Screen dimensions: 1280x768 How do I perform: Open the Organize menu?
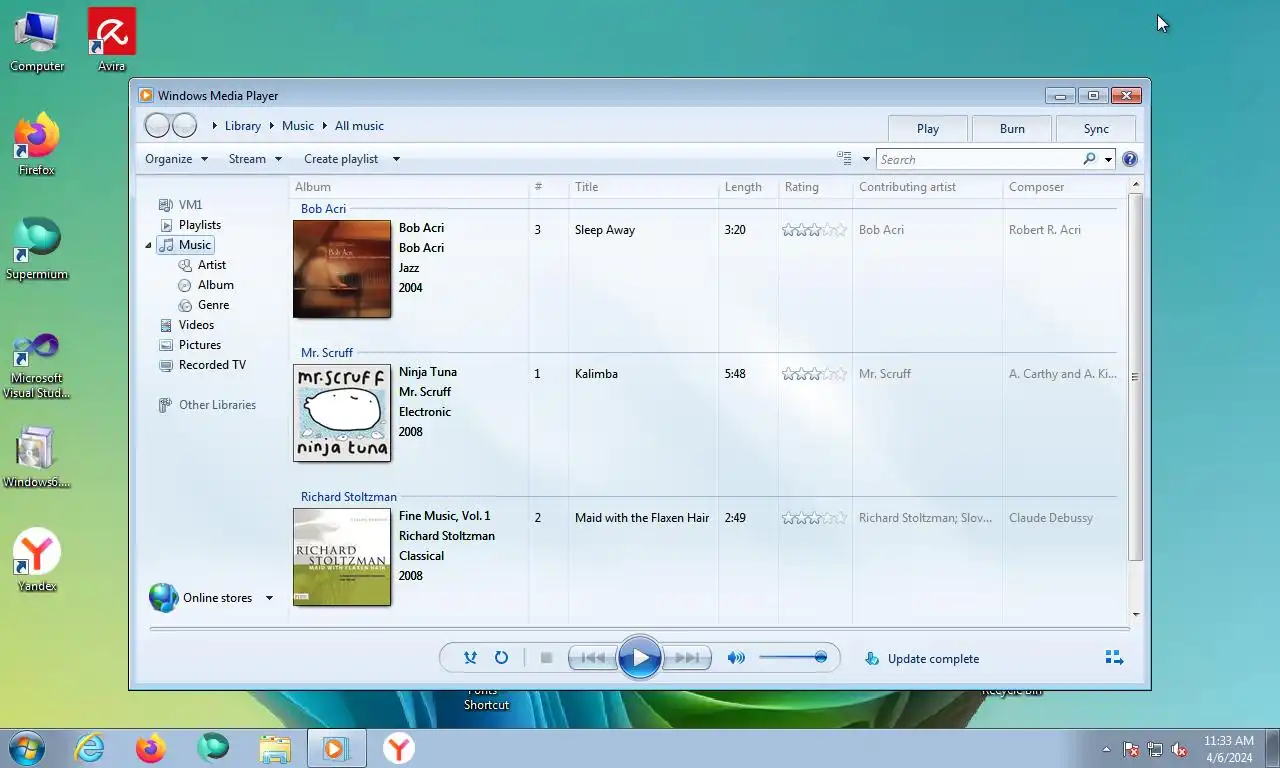tap(176, 159)
